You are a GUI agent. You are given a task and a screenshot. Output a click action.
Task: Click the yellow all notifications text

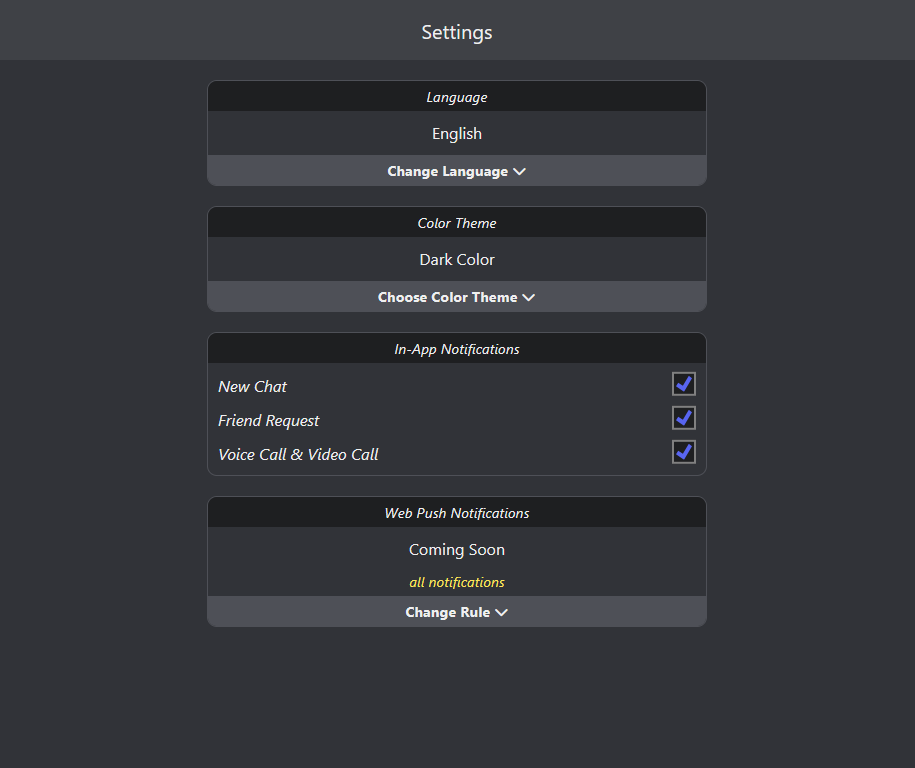457,582
